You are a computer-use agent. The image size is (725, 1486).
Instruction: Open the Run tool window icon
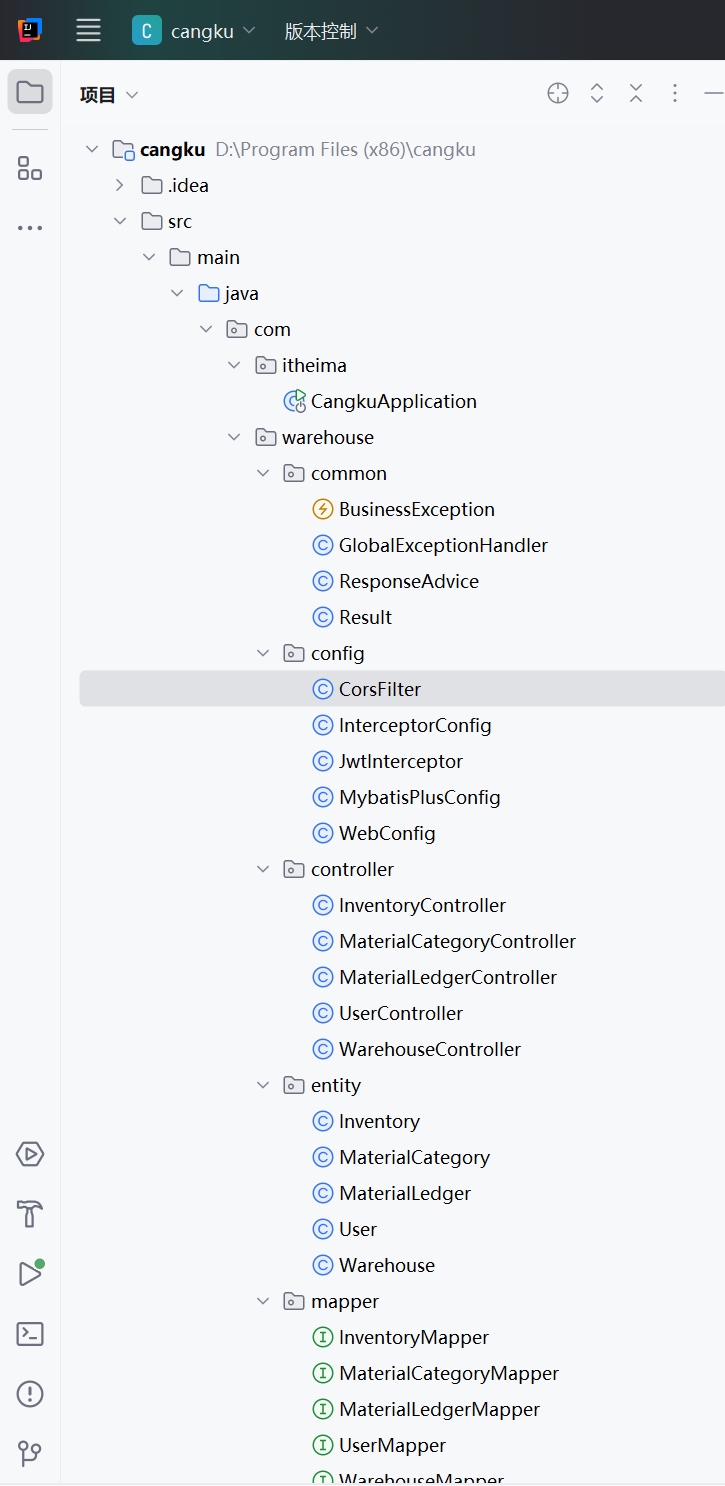pyautogui.click(x=30, y=1274)
